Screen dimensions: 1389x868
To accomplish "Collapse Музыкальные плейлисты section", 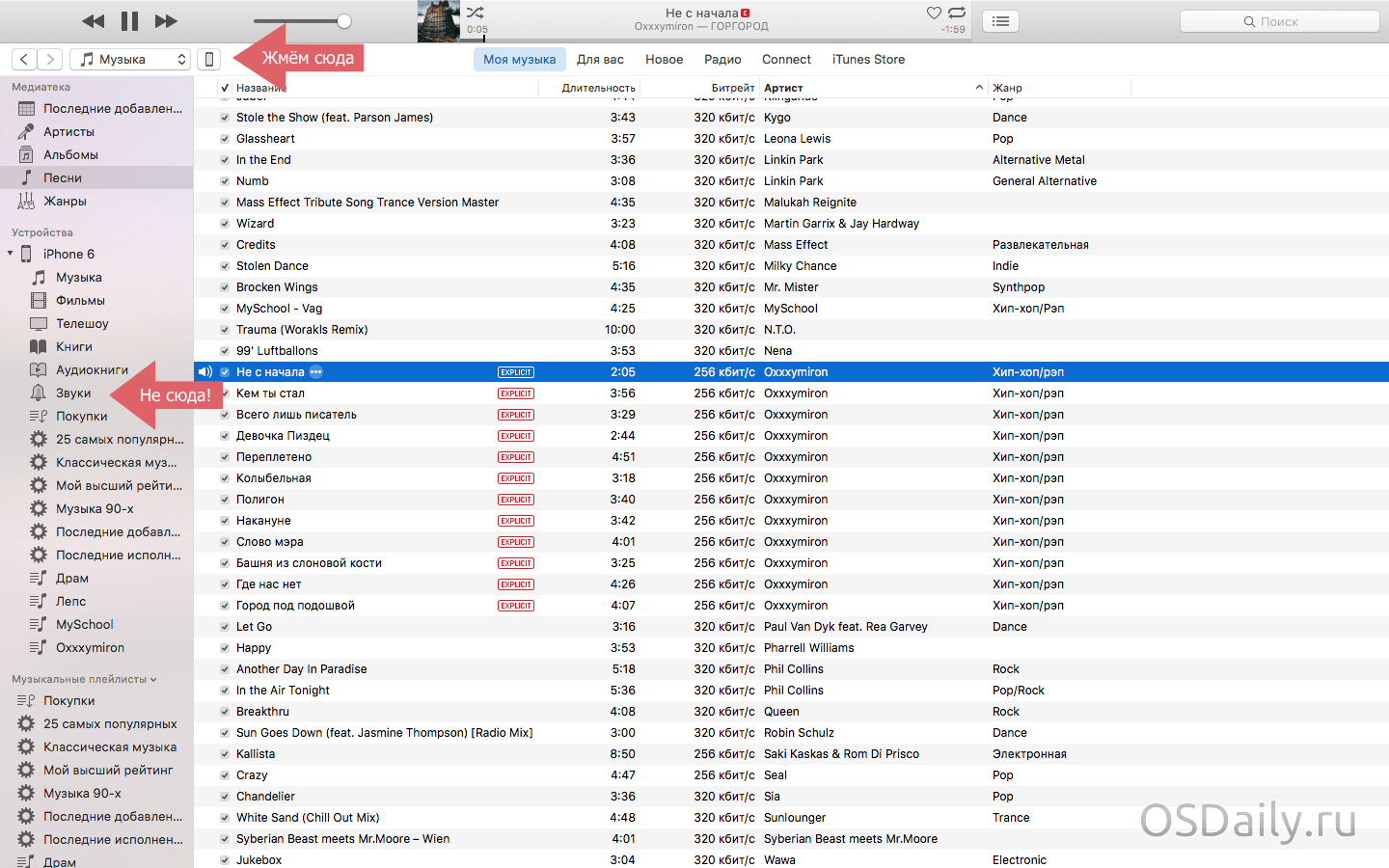I will tap(153, 679).
